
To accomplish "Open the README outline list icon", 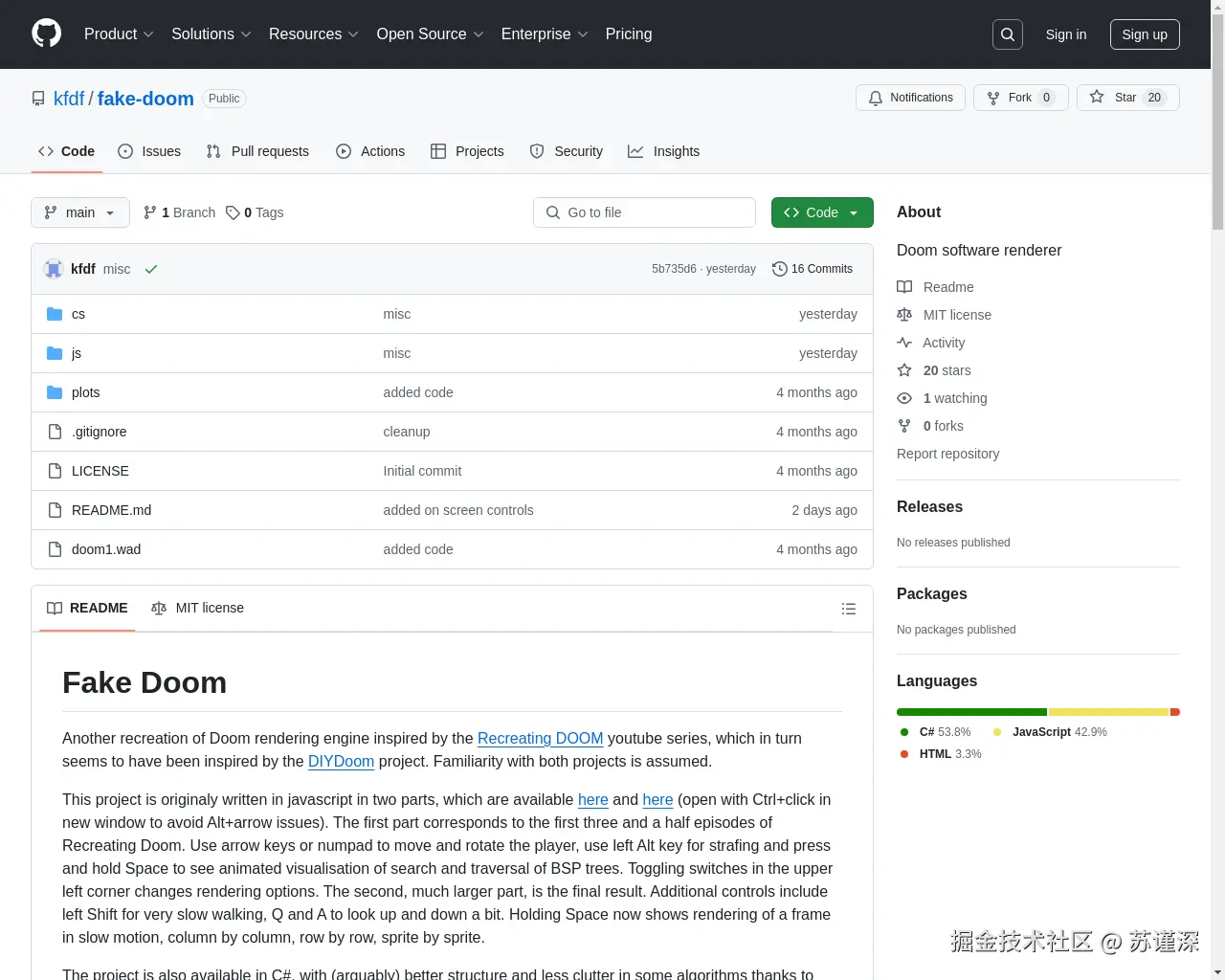I will click(848, 609).
